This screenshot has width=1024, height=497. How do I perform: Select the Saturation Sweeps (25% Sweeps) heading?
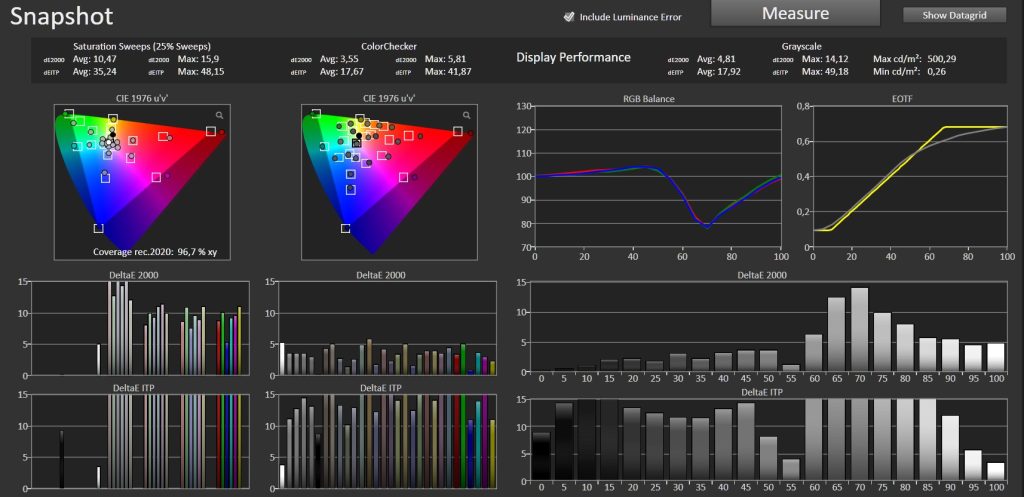point(142,46)
